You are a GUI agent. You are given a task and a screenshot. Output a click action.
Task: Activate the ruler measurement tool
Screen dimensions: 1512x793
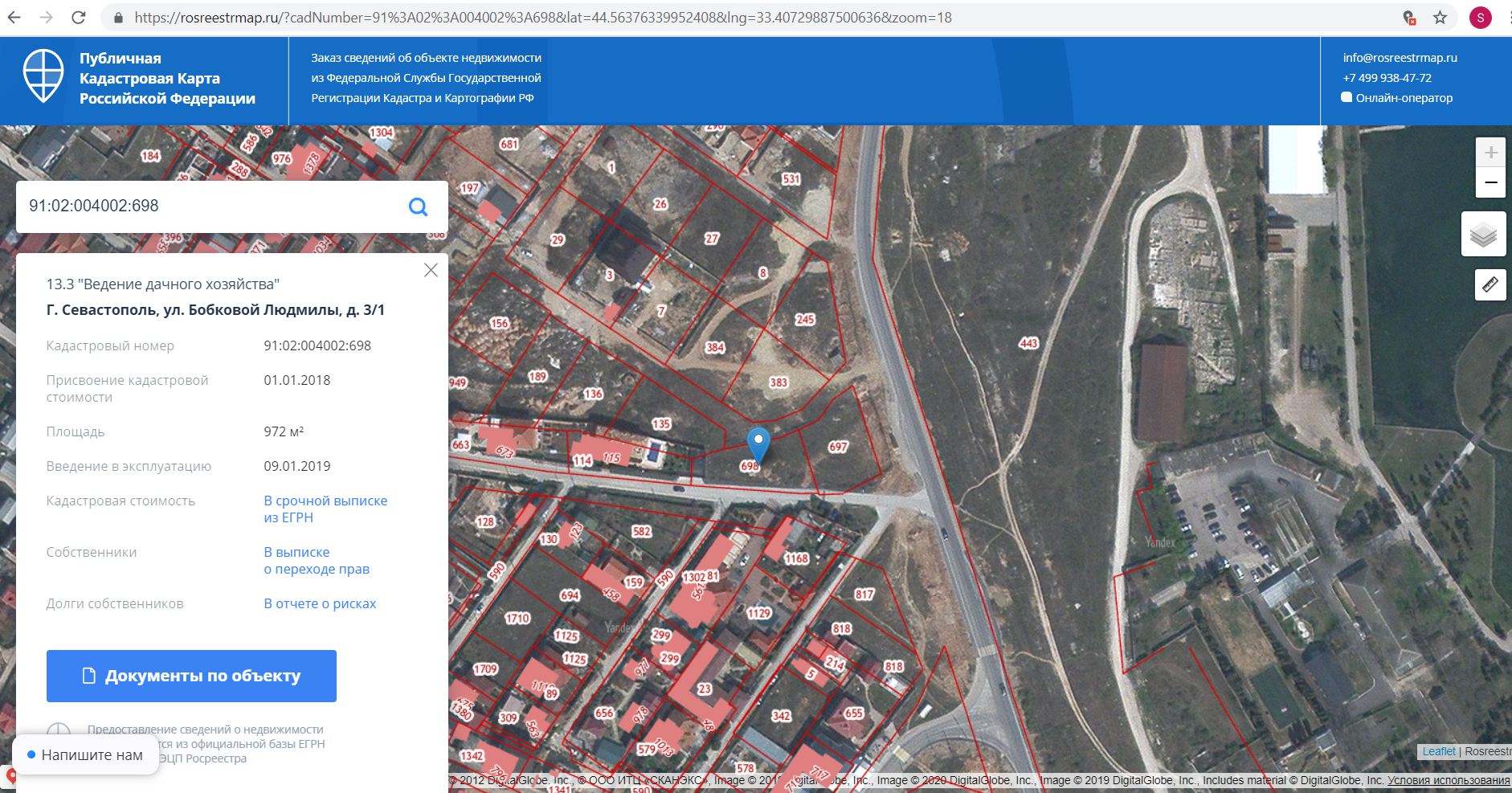[x=1490, y=284]
